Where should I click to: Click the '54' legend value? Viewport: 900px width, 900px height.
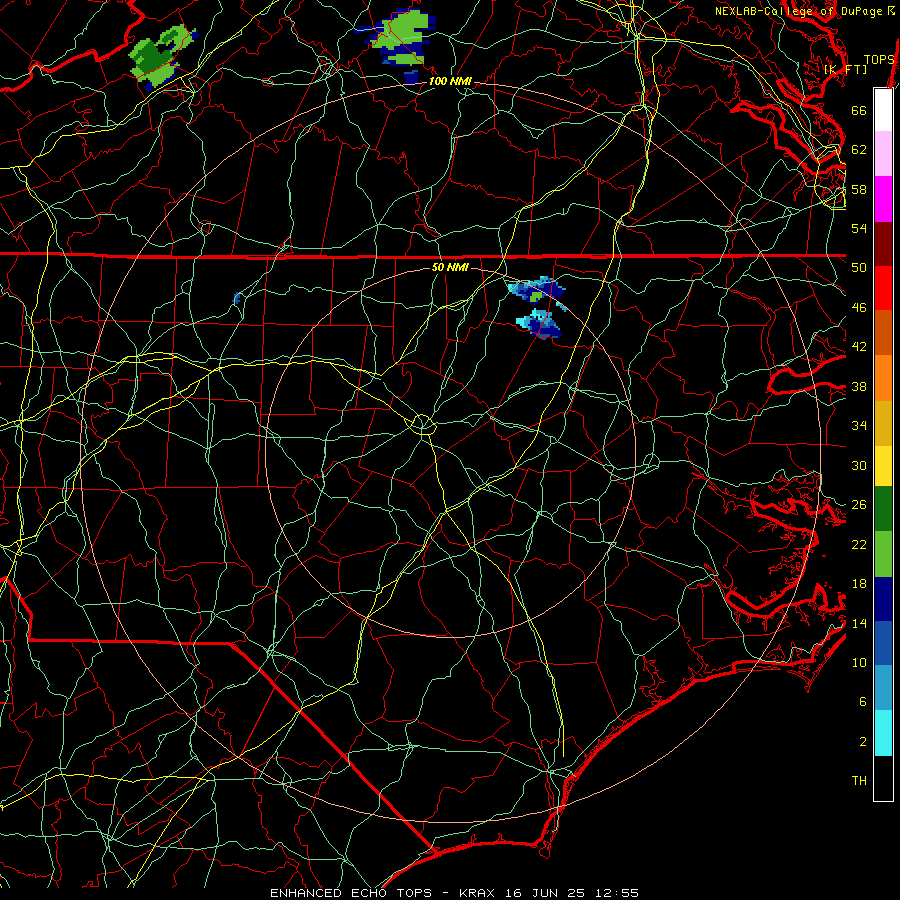click(859, 228)
